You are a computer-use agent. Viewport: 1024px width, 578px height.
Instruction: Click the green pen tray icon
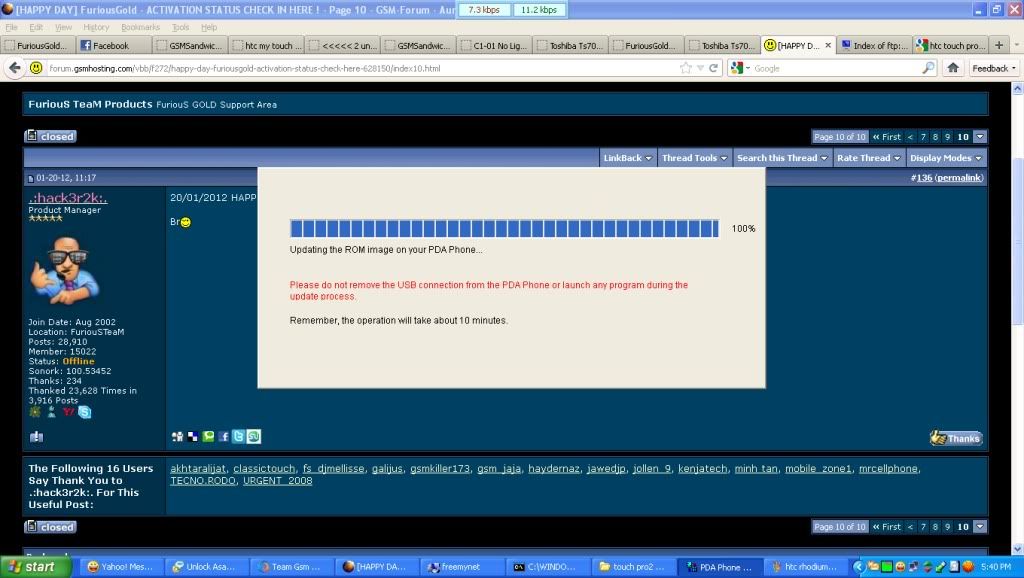[x=940, y=566]
